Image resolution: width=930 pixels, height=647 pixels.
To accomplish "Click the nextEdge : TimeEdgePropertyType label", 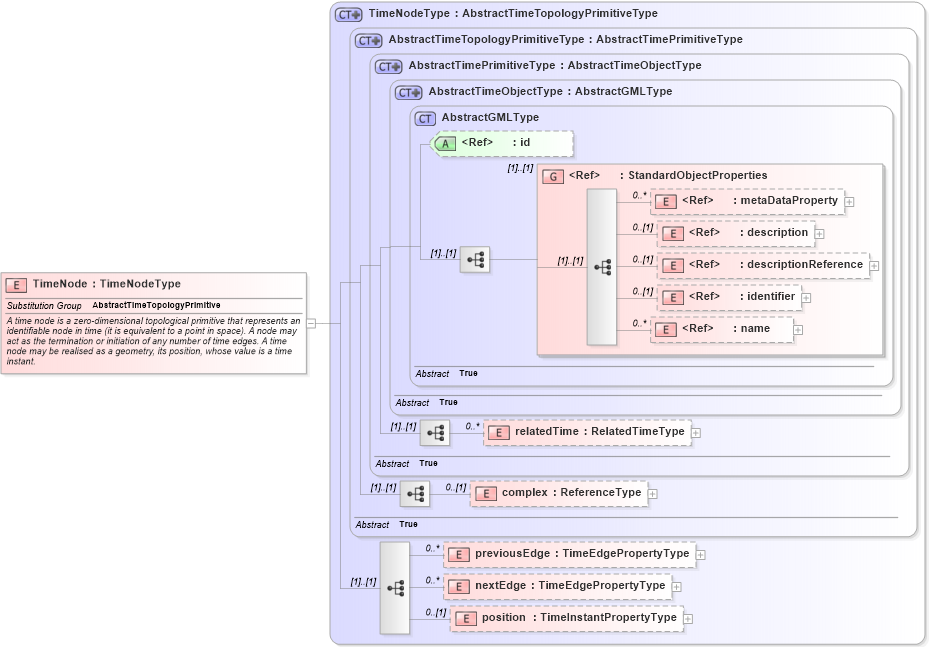I will [570, 586].
